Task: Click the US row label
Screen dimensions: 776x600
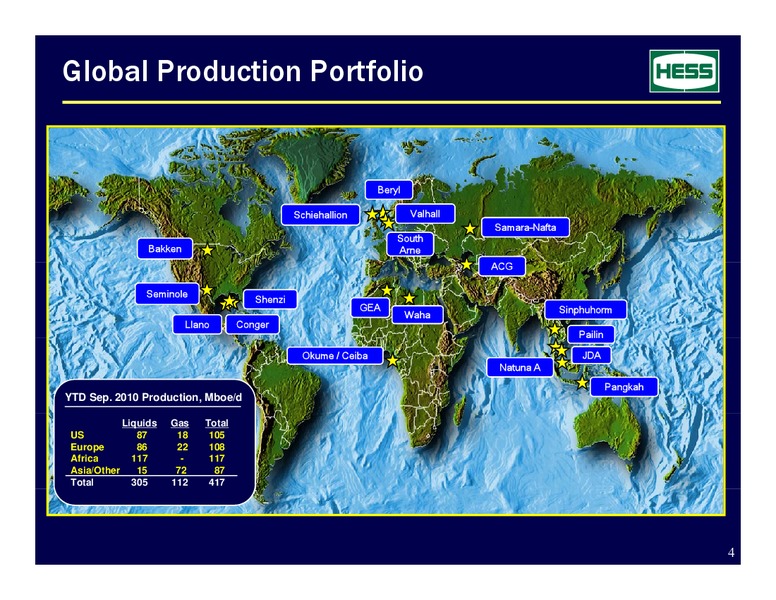Action: pos(77,435)
